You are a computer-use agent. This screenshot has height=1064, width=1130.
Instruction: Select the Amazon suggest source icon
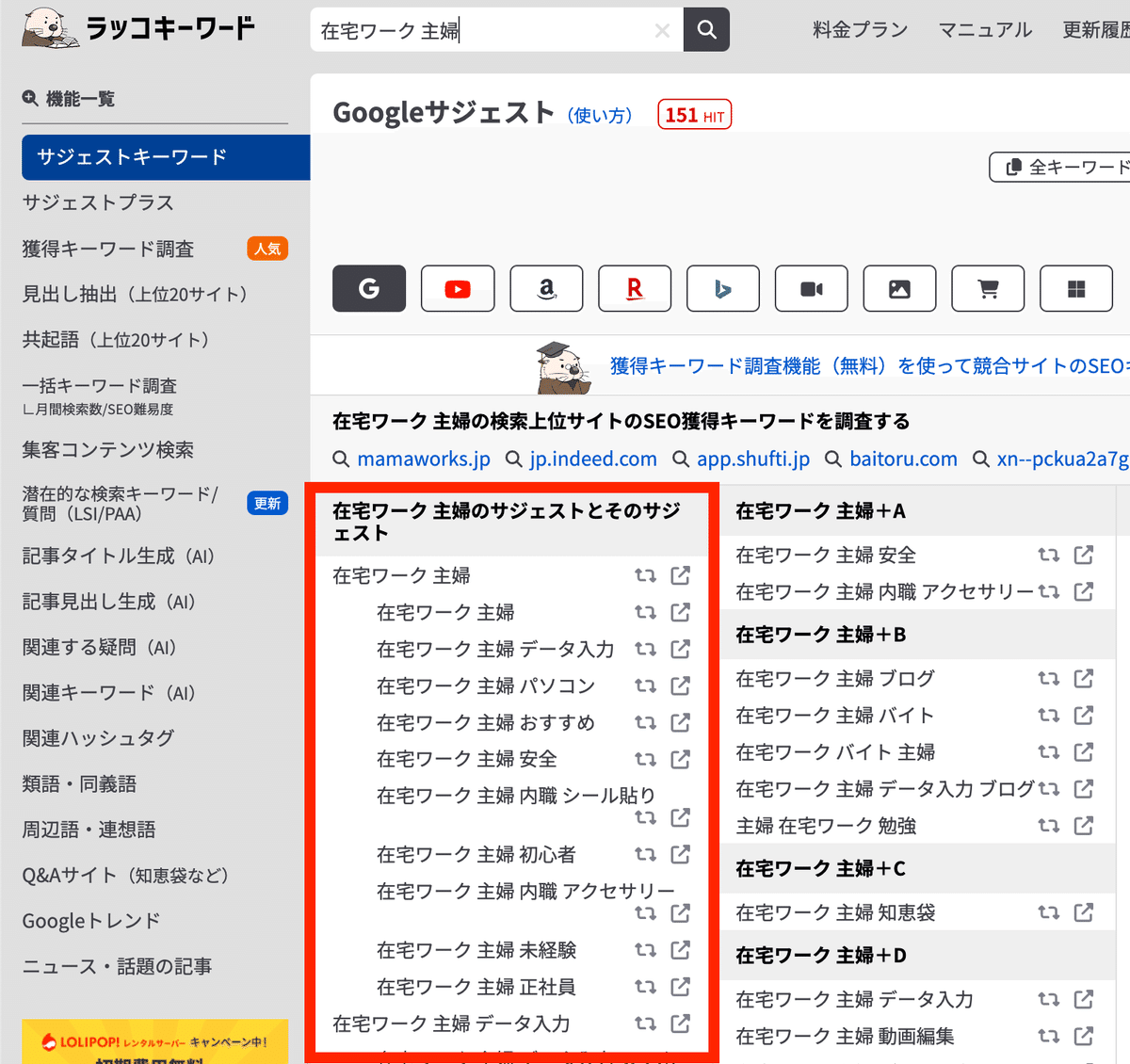[x=546, y=288]
